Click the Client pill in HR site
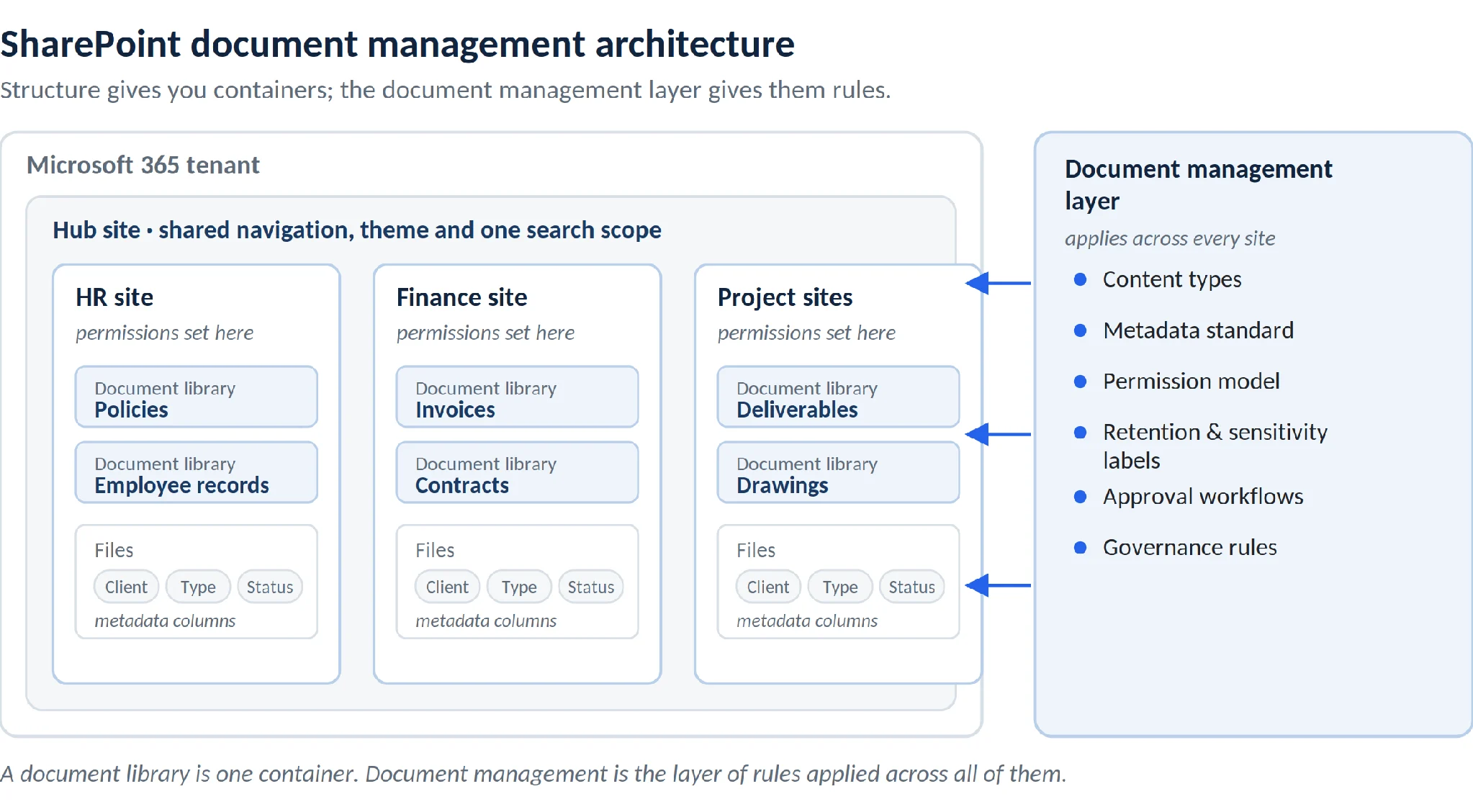This screenshot has width=1473, height=812. tap(126, 587)
